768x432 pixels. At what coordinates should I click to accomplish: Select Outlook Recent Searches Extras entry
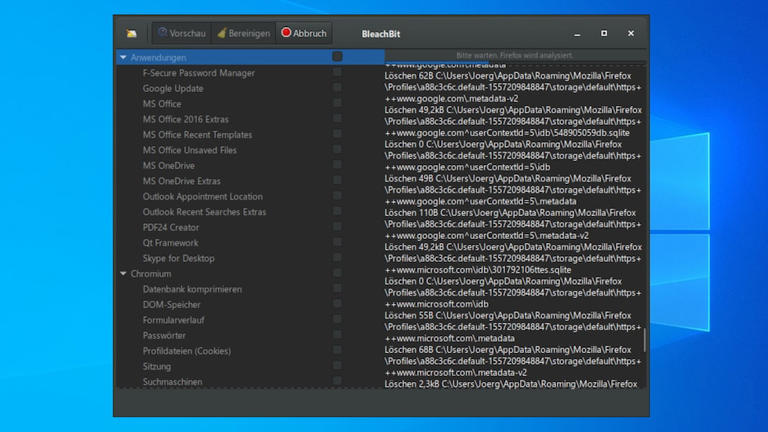(204, 212)
